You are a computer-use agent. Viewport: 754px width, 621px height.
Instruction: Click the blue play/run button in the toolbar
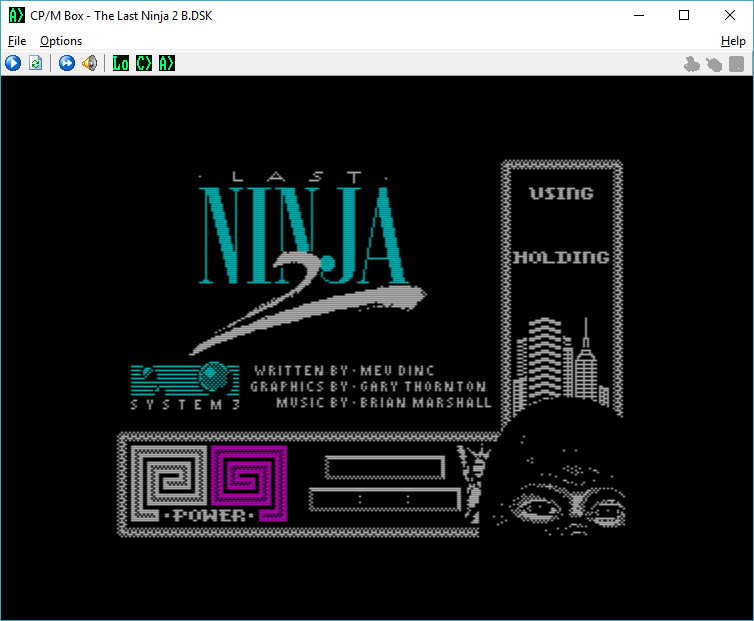(13, 63)
